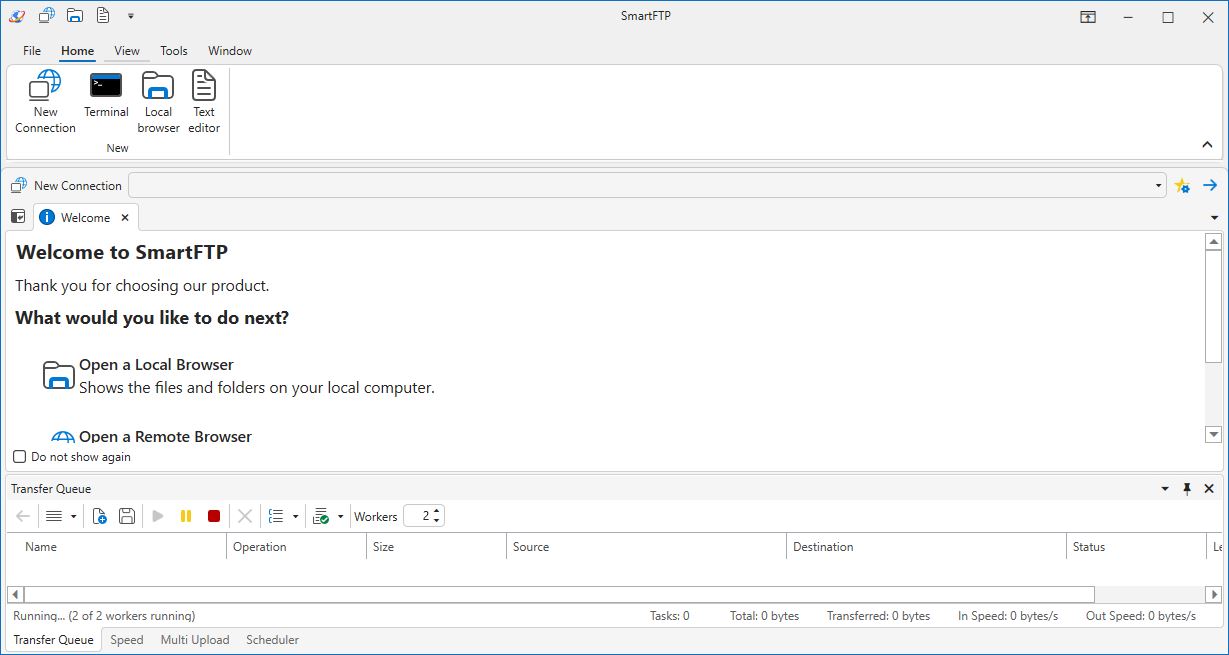Pin the Transfer Queue panel
The height and width of the screenshot is (655, 1229).
click(1187, 489)
